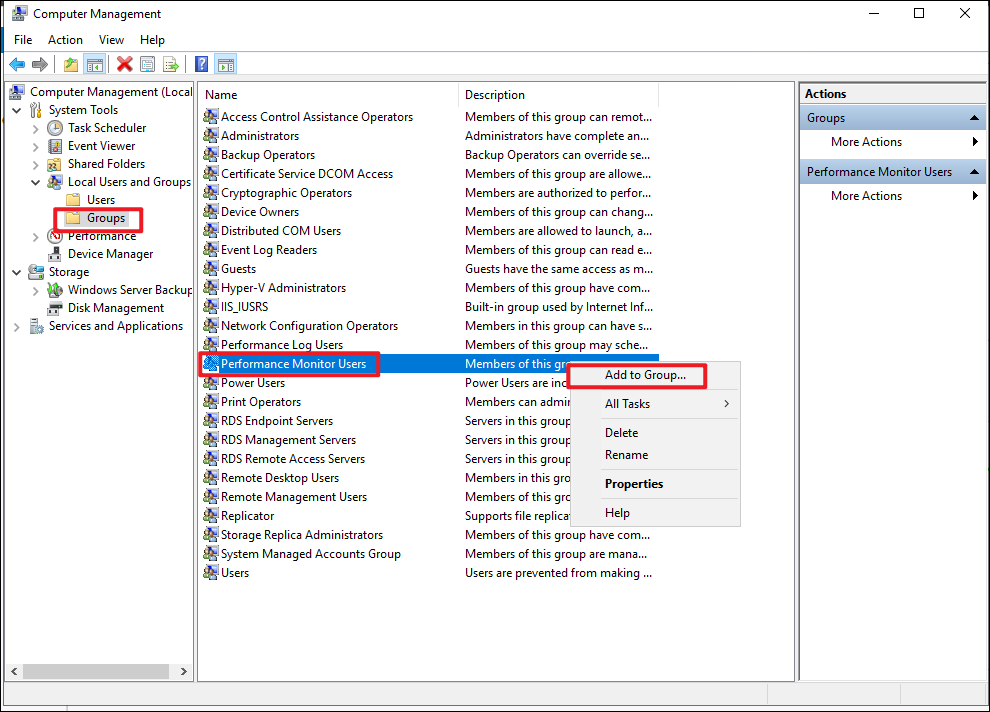The height and width of the screenshot is (712, 990).
Task: Click the Properties toolbar icon
Action: click(147, 64)
